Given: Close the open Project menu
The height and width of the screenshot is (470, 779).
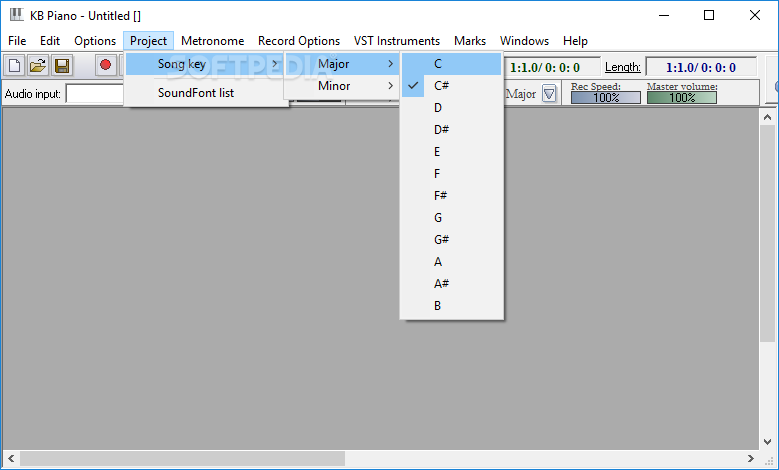Looking at the screenshot, I should click(x=148, y=41).
